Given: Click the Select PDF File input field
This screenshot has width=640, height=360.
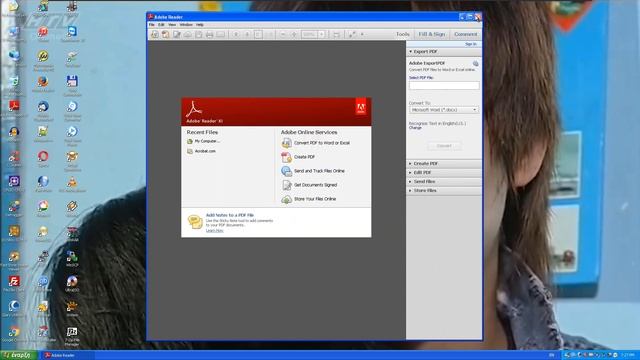Looking at the screenshot, I should [444, 85].
